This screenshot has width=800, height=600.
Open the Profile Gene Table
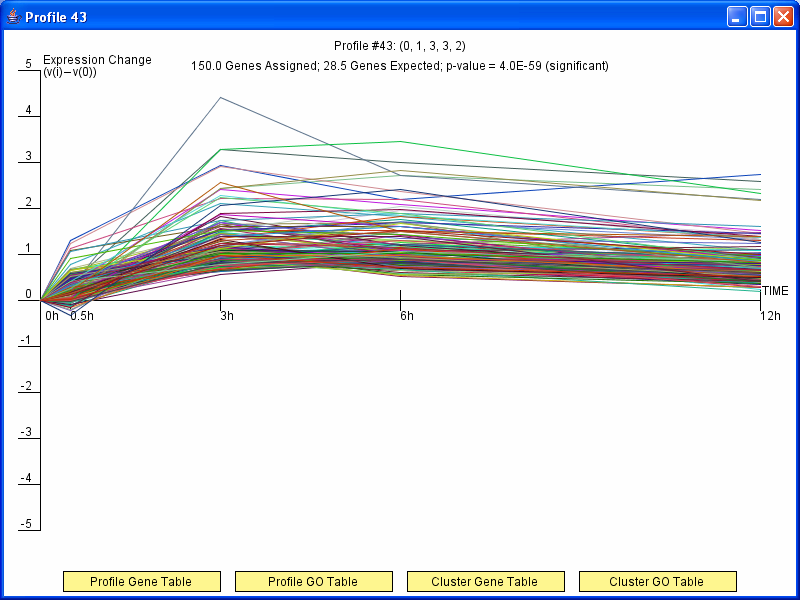(x=142, y=582)
